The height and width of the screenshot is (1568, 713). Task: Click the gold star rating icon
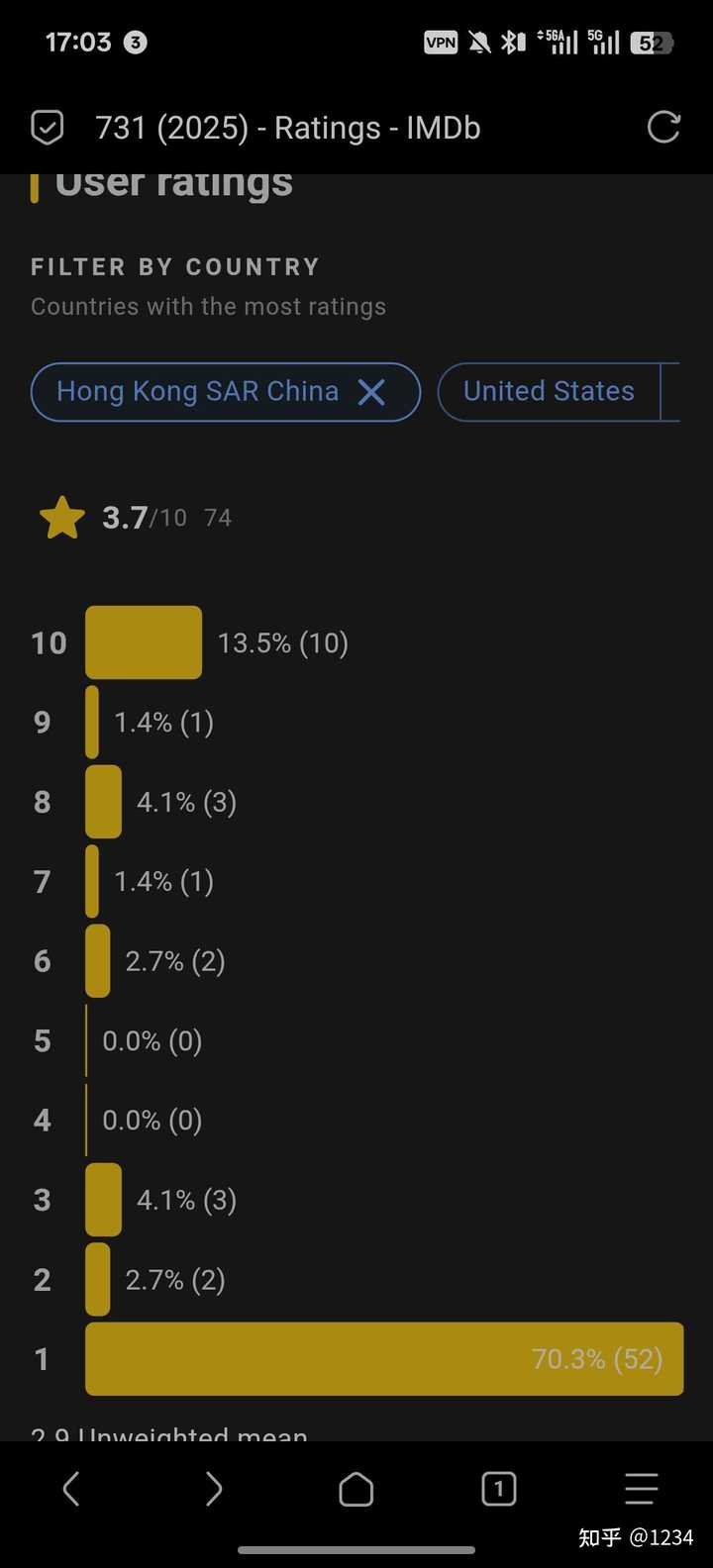(62, 518)
